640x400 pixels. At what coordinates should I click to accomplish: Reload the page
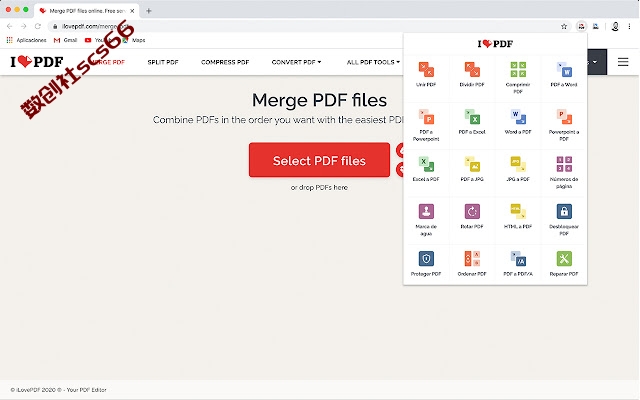click(x=38, y=26)
